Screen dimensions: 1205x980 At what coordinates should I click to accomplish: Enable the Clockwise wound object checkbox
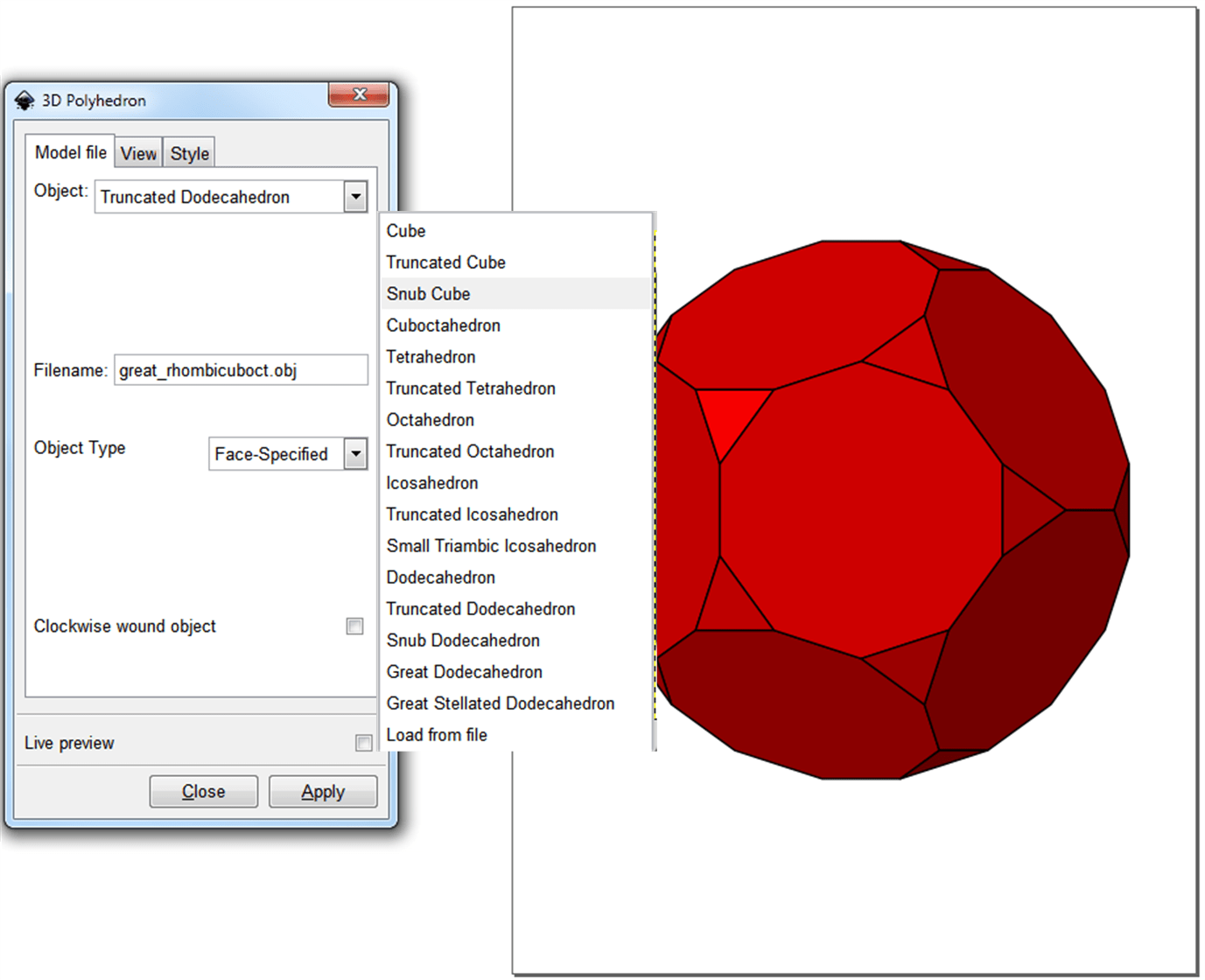tap(355, 626)
